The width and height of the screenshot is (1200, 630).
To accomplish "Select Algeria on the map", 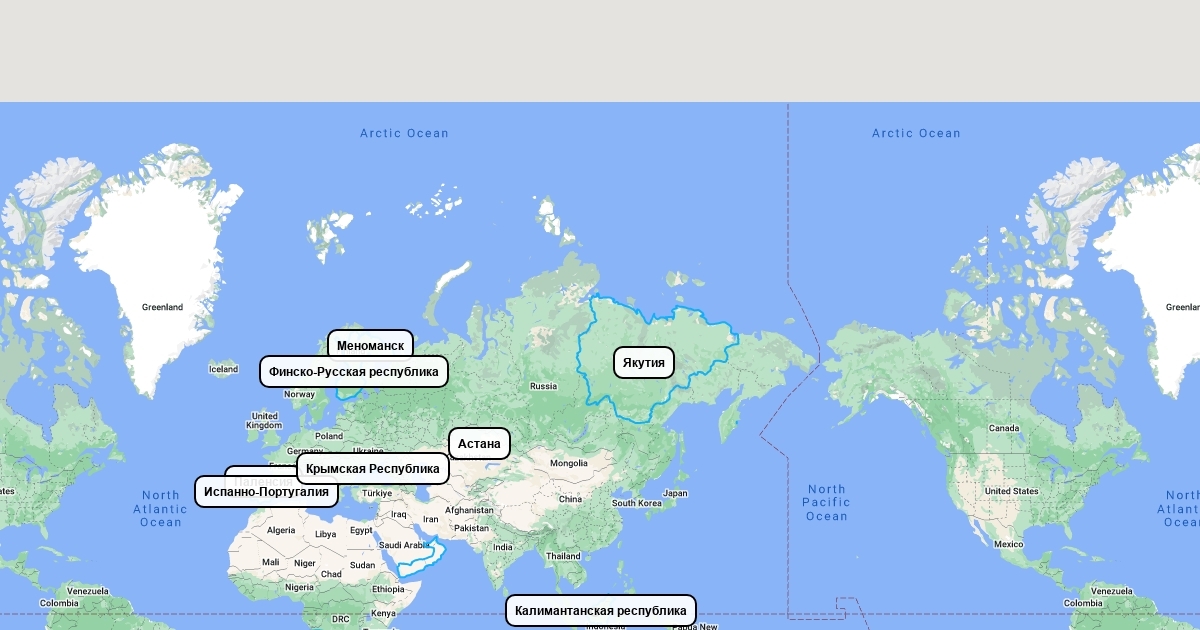I will coord(280,530).
